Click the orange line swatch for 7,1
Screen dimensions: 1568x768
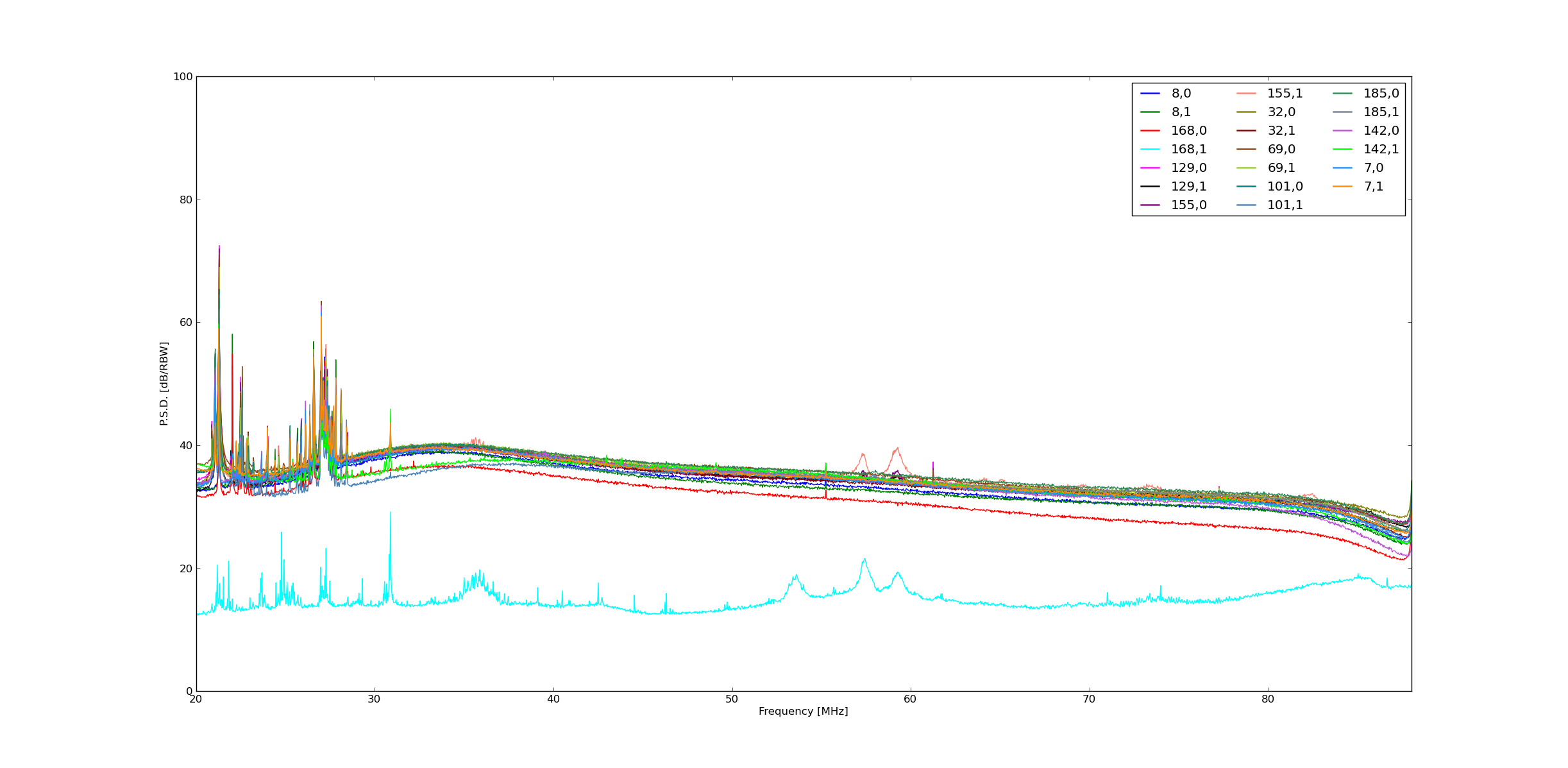1342,187
